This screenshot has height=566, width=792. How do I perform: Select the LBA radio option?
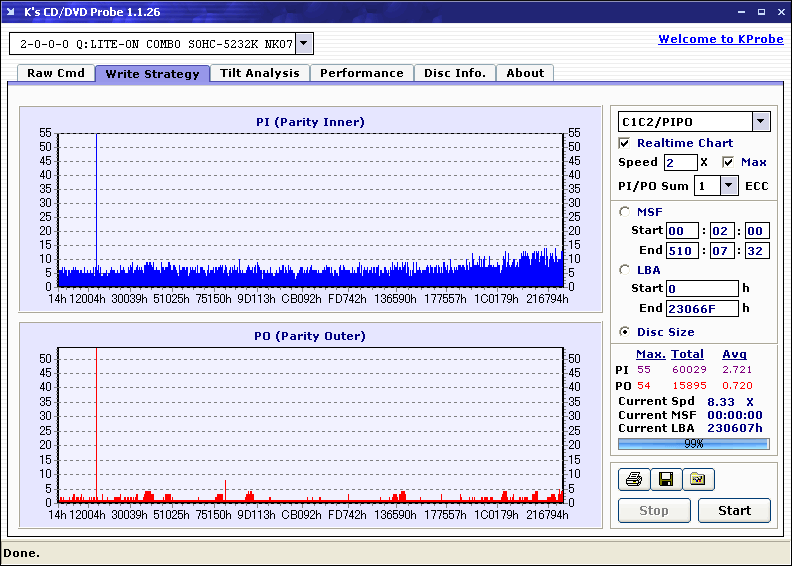(625, 269)
